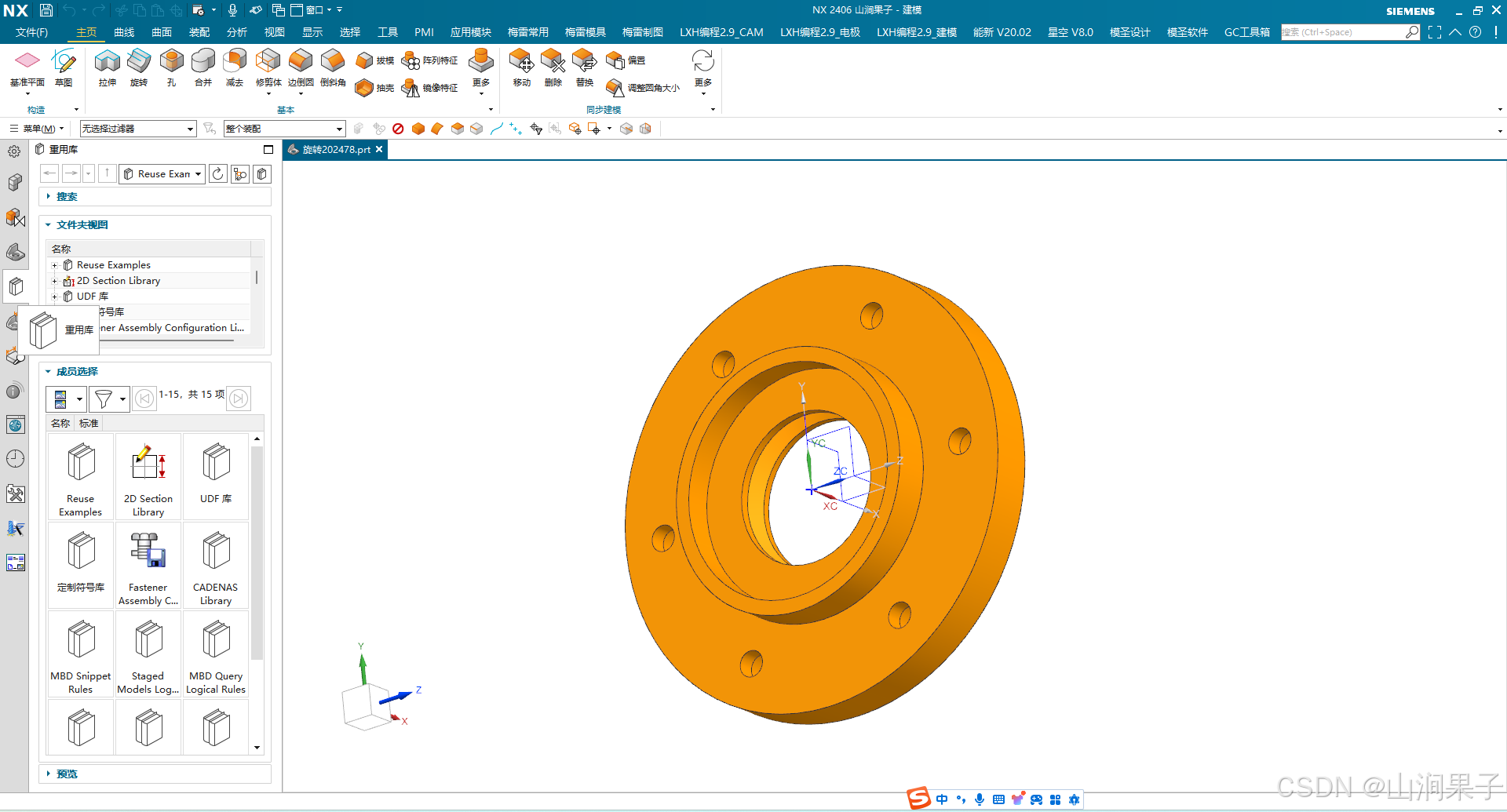Go back in reuse library navigation
The image size is (1507, 812).
[49, 173]
